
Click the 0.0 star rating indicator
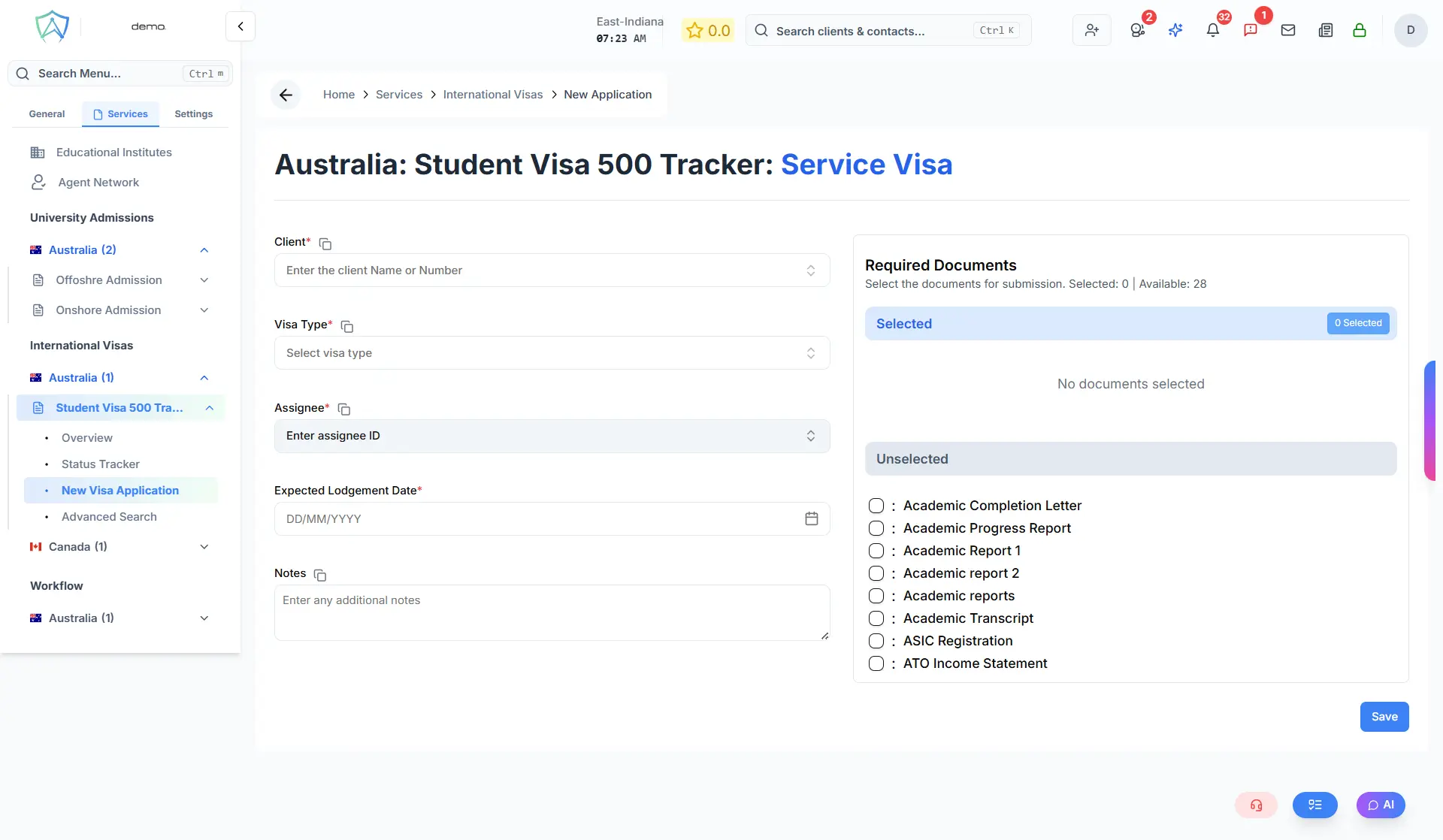(707, 30)
